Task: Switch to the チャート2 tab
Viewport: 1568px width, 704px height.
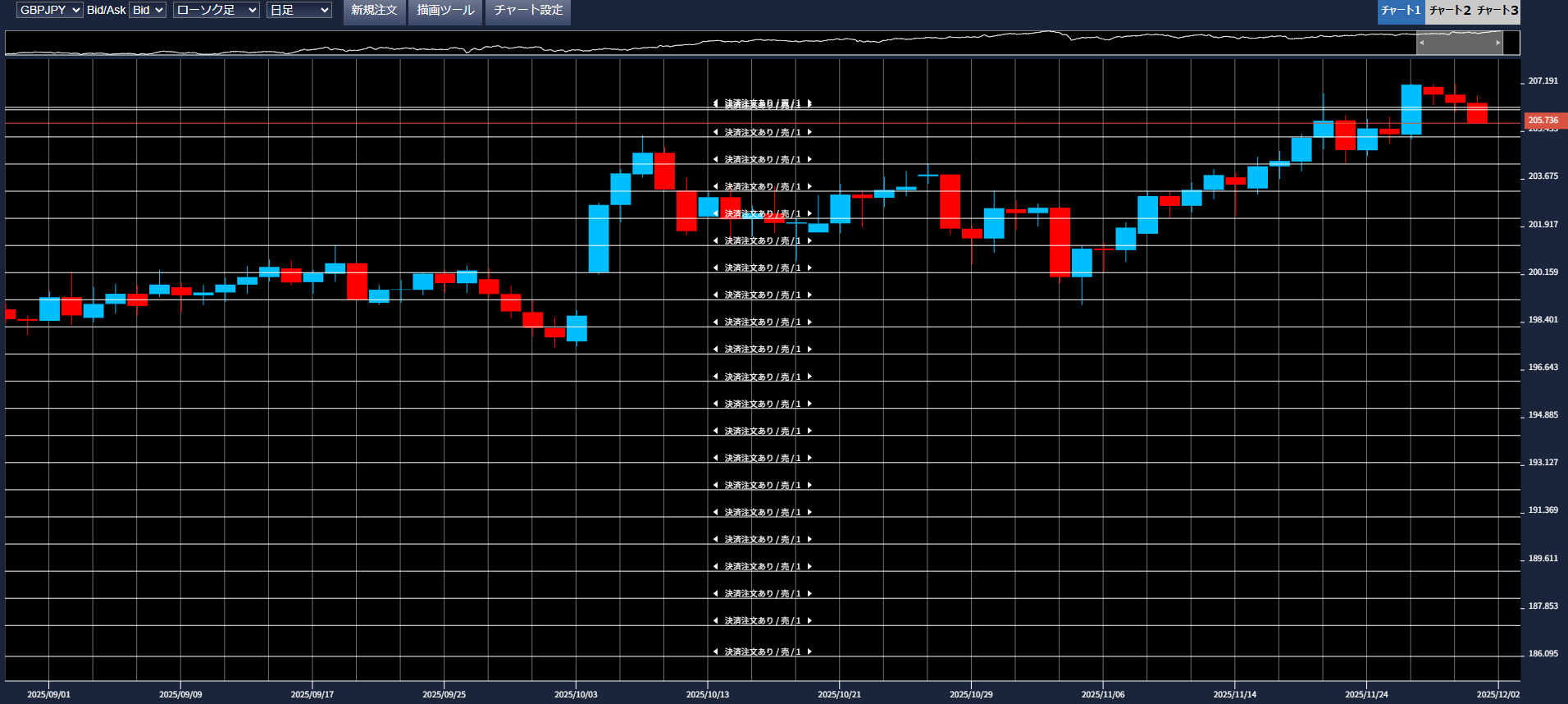Action: pyautogui.click(x=1450, y=11)
